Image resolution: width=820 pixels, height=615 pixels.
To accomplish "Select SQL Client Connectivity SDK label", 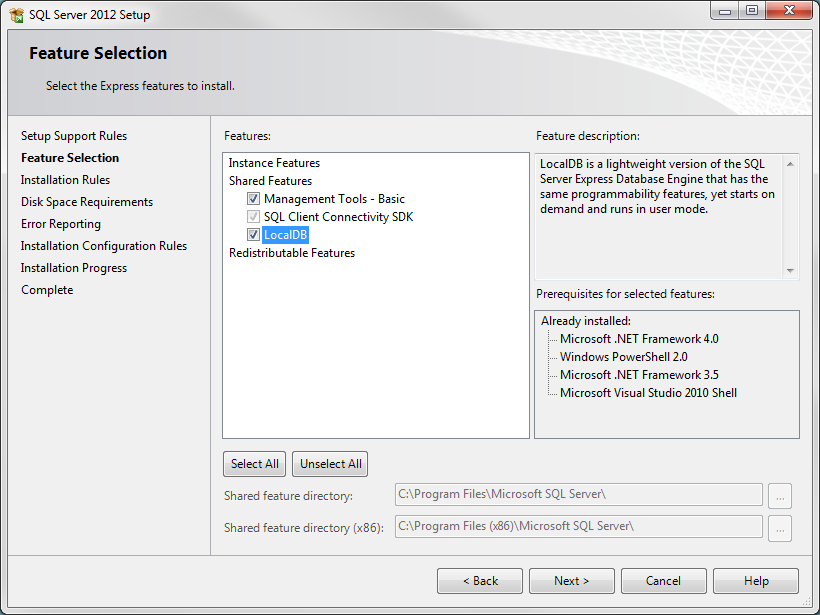I will 338,217.
